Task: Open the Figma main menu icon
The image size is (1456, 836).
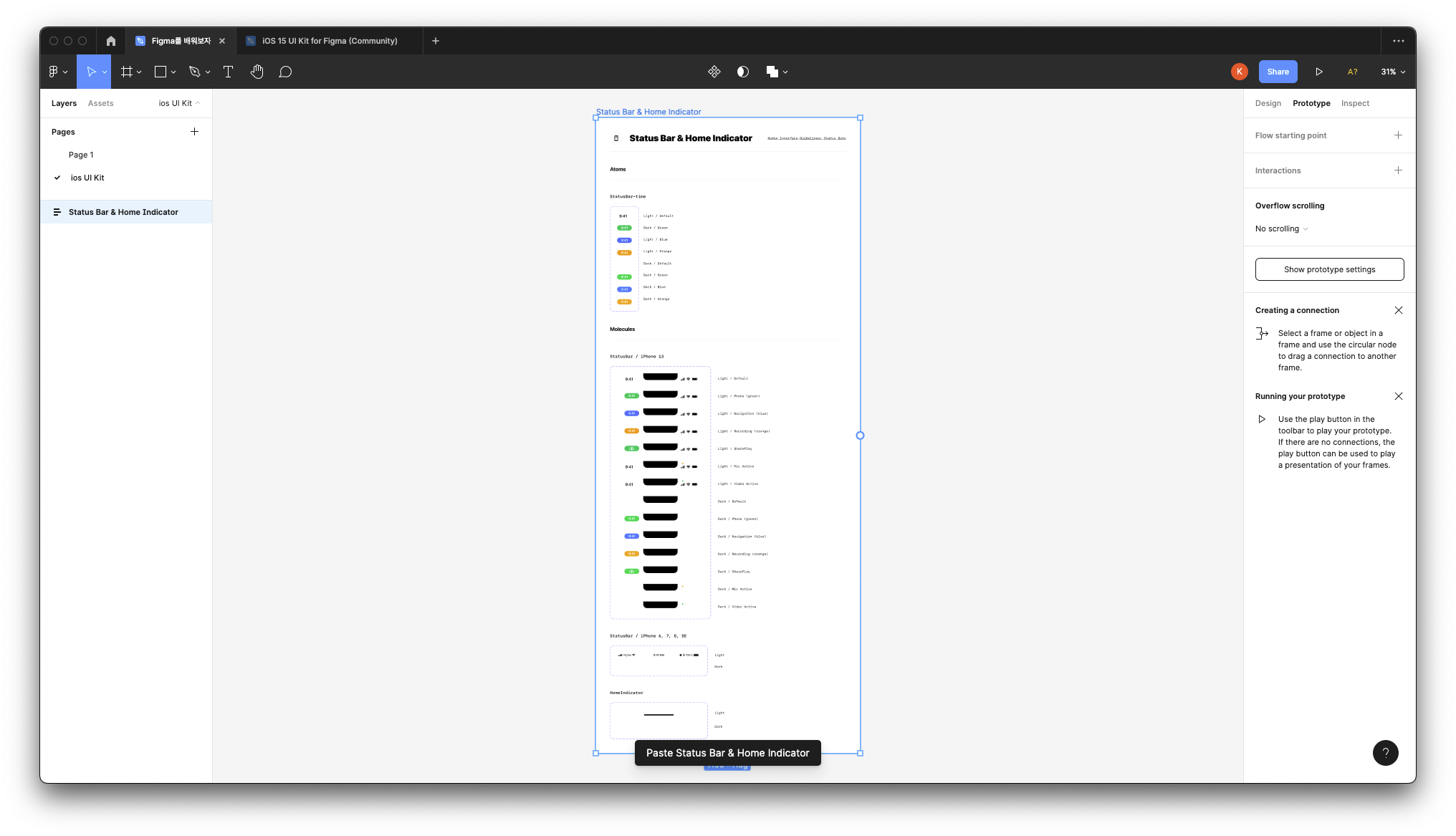Action: [54, 72]
